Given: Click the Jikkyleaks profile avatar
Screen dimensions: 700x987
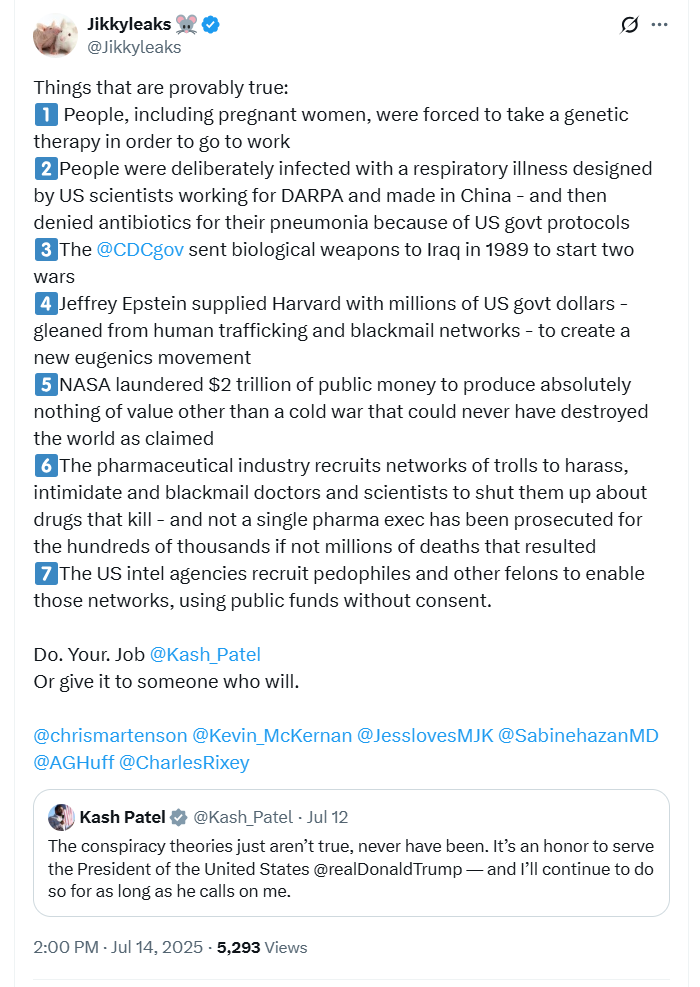Looking at the screenshot, I should click(55, 35).
